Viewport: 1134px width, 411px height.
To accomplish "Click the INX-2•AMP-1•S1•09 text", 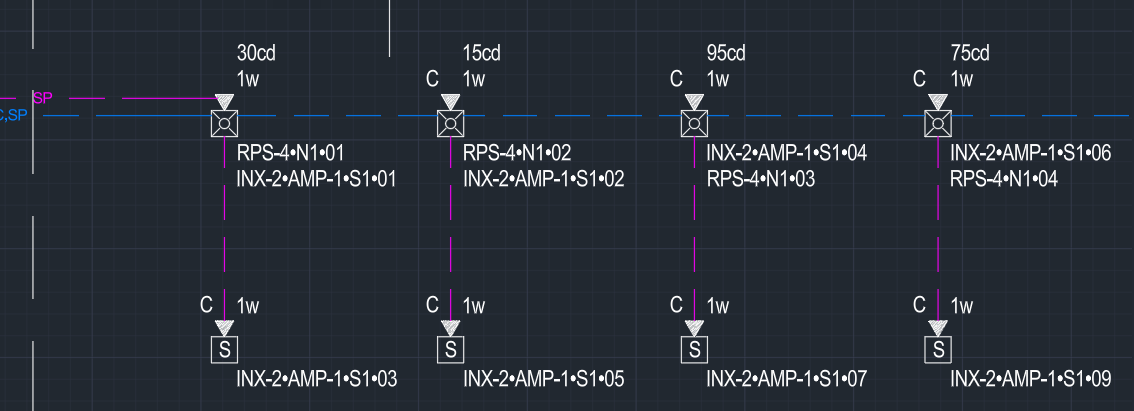I will pos(1031,378).
